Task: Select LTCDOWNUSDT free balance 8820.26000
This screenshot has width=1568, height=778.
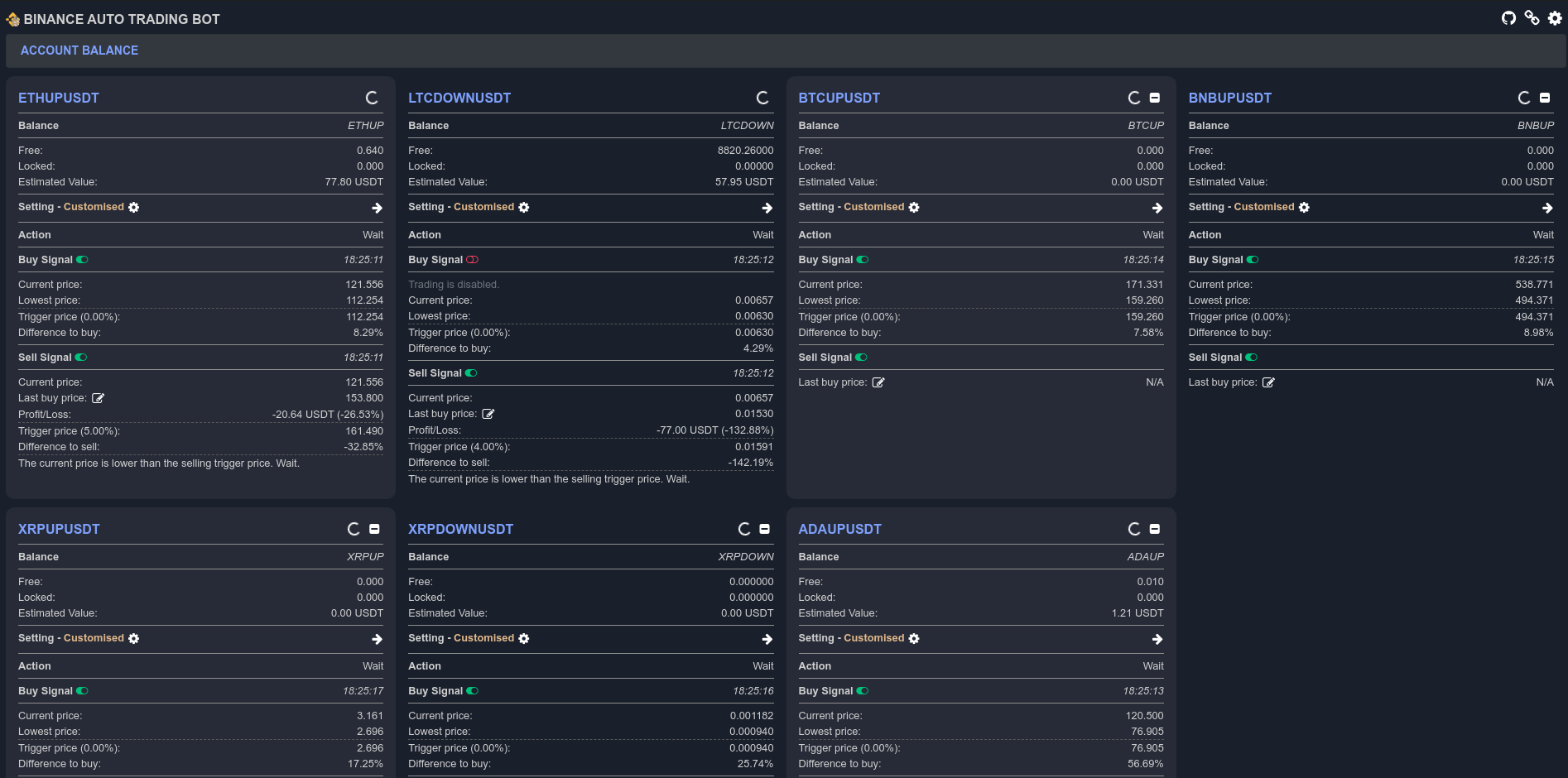Action: pos(745,151)
